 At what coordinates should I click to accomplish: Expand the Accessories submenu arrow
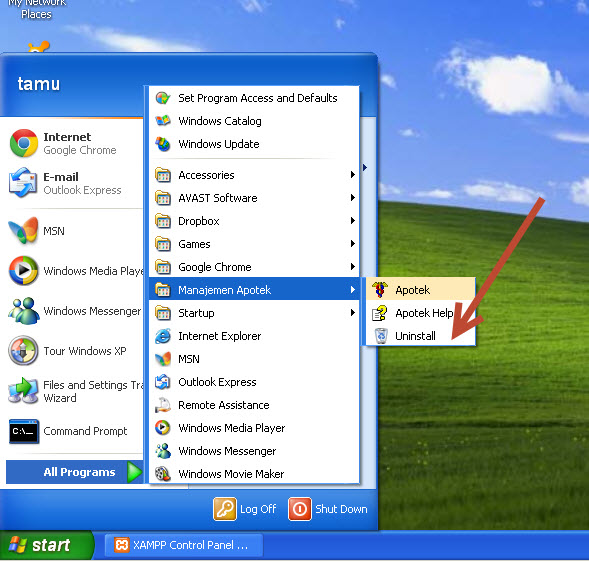coord(352,175)
